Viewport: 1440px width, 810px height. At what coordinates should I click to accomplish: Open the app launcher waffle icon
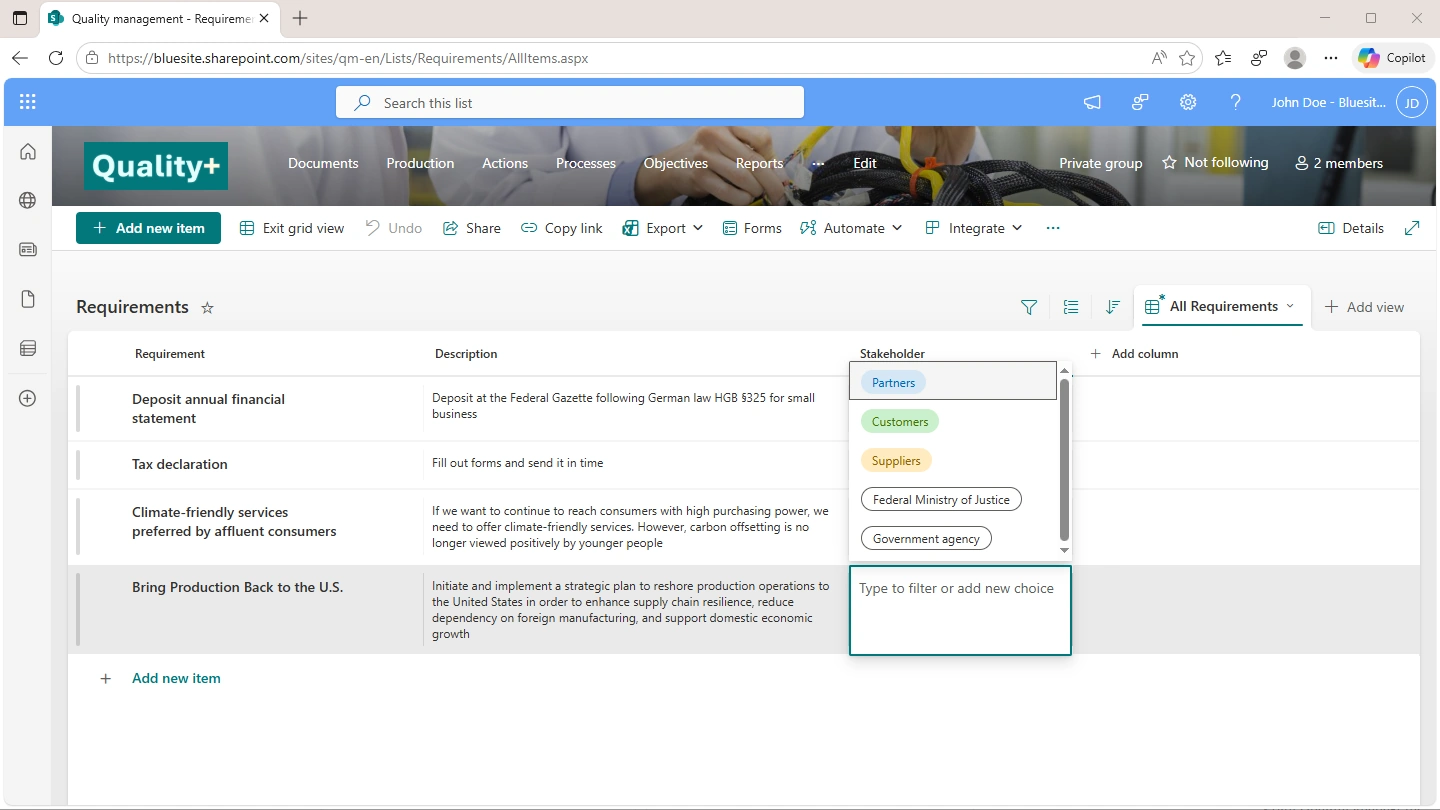click(x=28, y=102)
